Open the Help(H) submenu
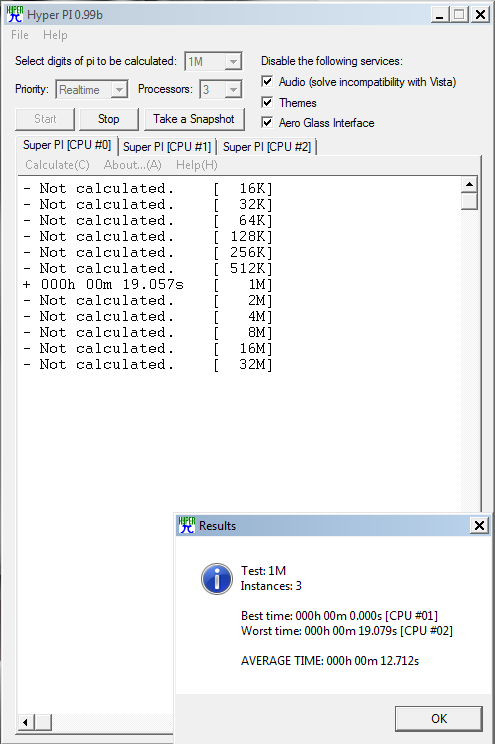The height and width of the screenshot is (744, 495). click(196, 165)
